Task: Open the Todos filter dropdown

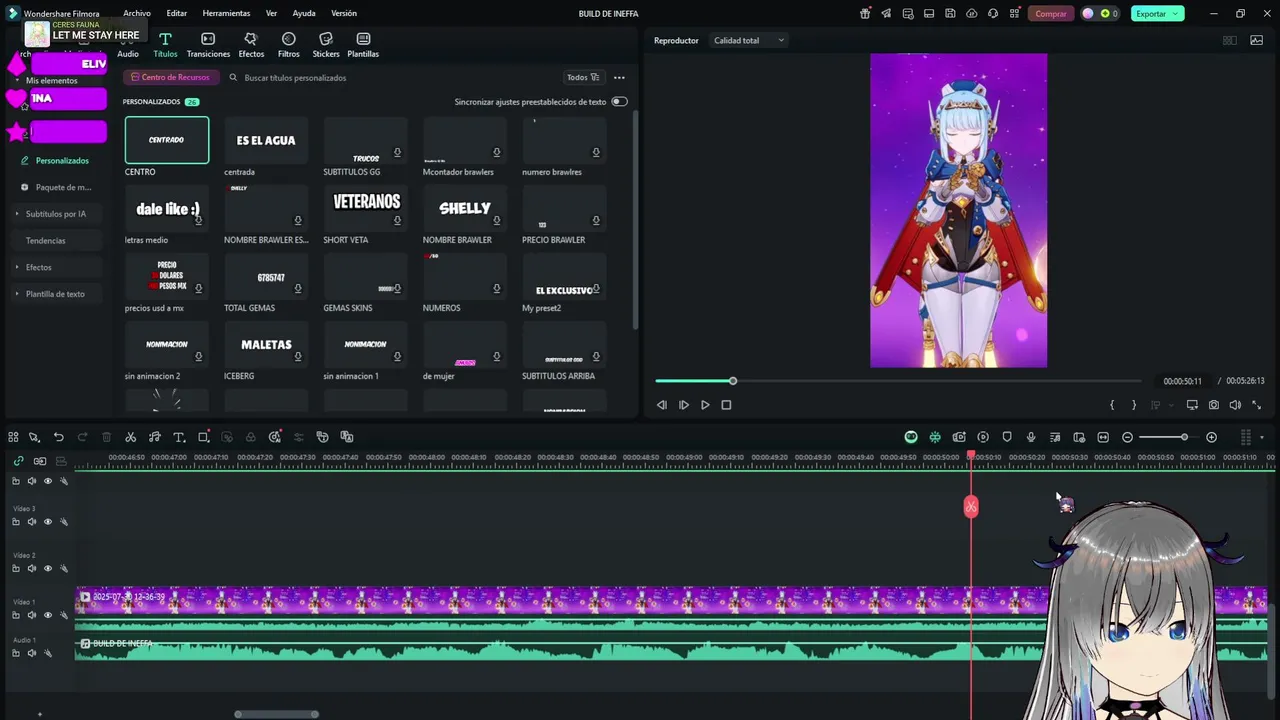Action: 582,77
